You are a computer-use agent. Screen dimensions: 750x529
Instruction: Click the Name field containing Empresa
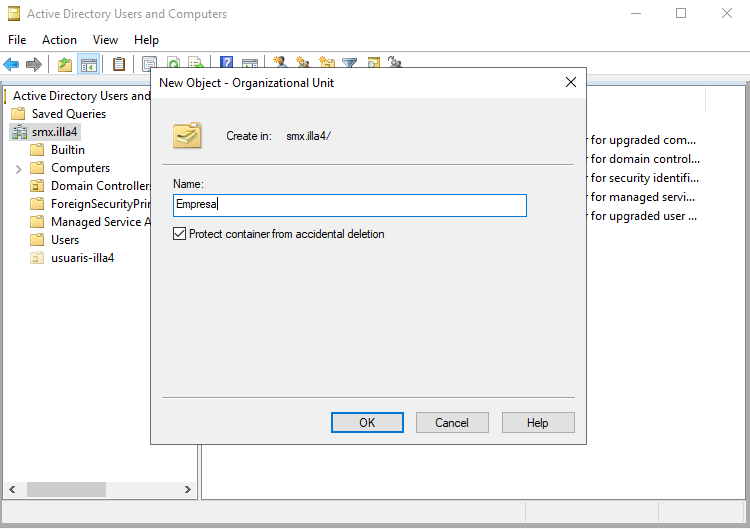click(x=350, y=205)
